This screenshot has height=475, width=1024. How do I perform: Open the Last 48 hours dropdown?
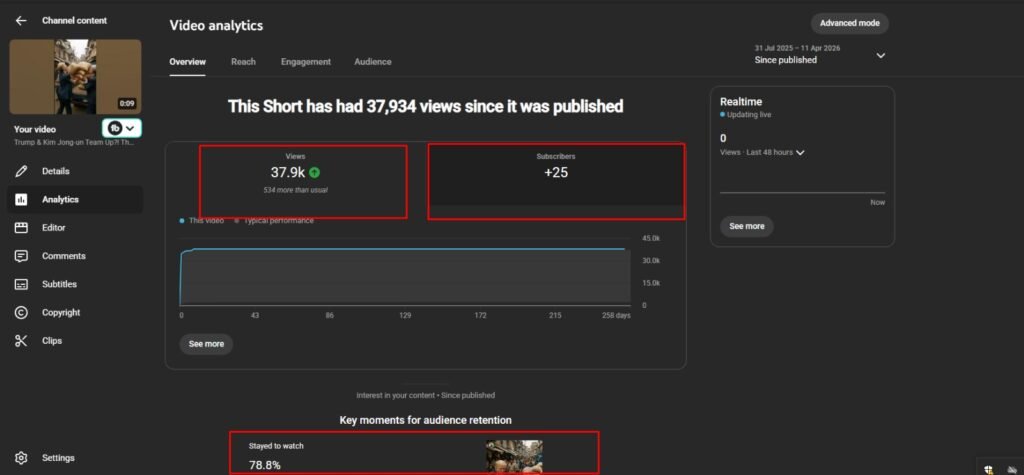click(800, 152)
